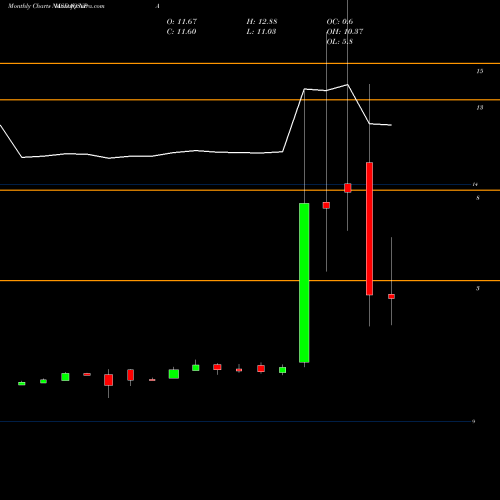500x500 pixels.
Task: Select the last small red candle at the chart's right end
Action: click(x=391, y=296)
